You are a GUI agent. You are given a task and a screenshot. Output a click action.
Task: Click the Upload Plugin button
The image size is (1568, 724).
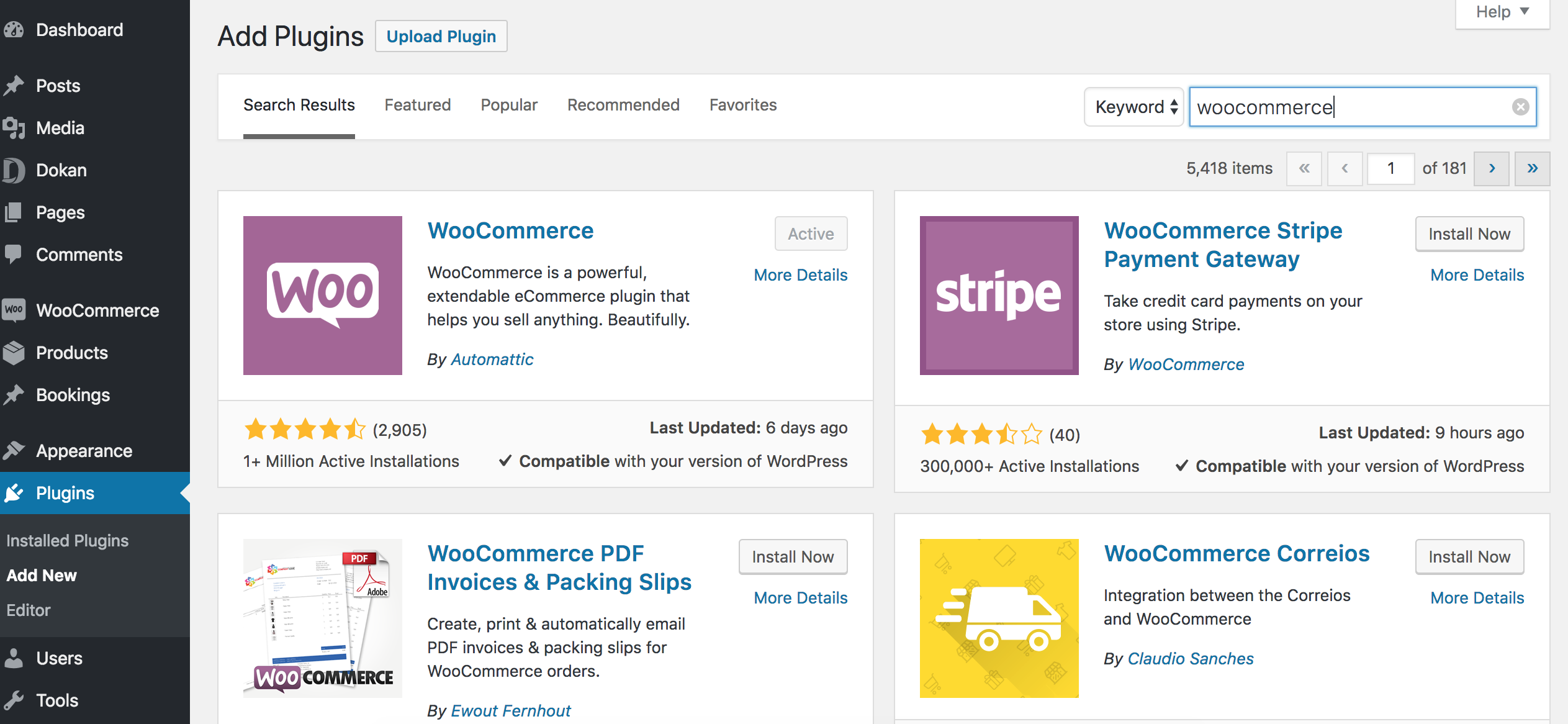441,35
